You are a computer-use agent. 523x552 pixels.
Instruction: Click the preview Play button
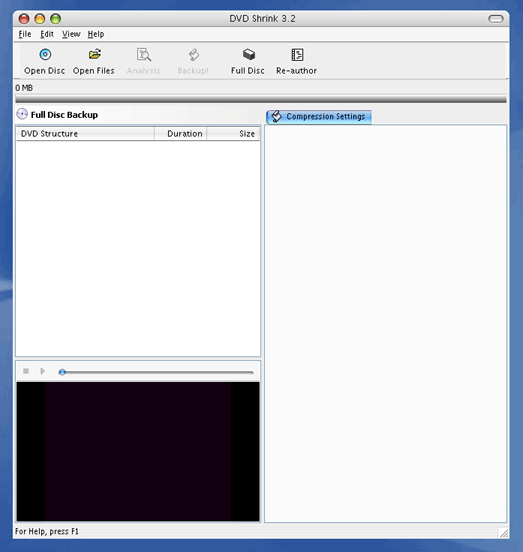coord(43,371)
